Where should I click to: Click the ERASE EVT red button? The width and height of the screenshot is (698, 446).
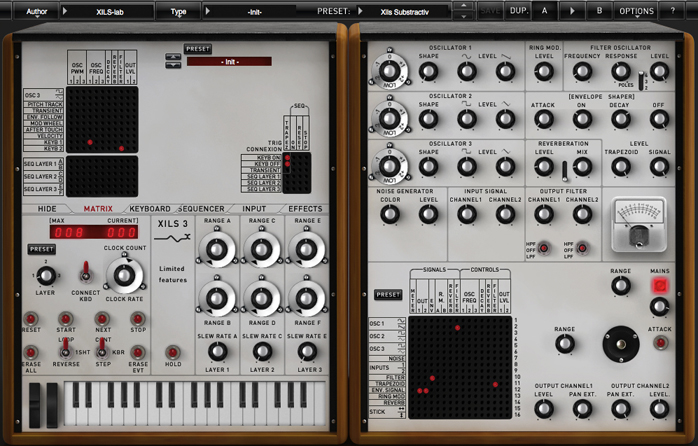pos(138,353)
